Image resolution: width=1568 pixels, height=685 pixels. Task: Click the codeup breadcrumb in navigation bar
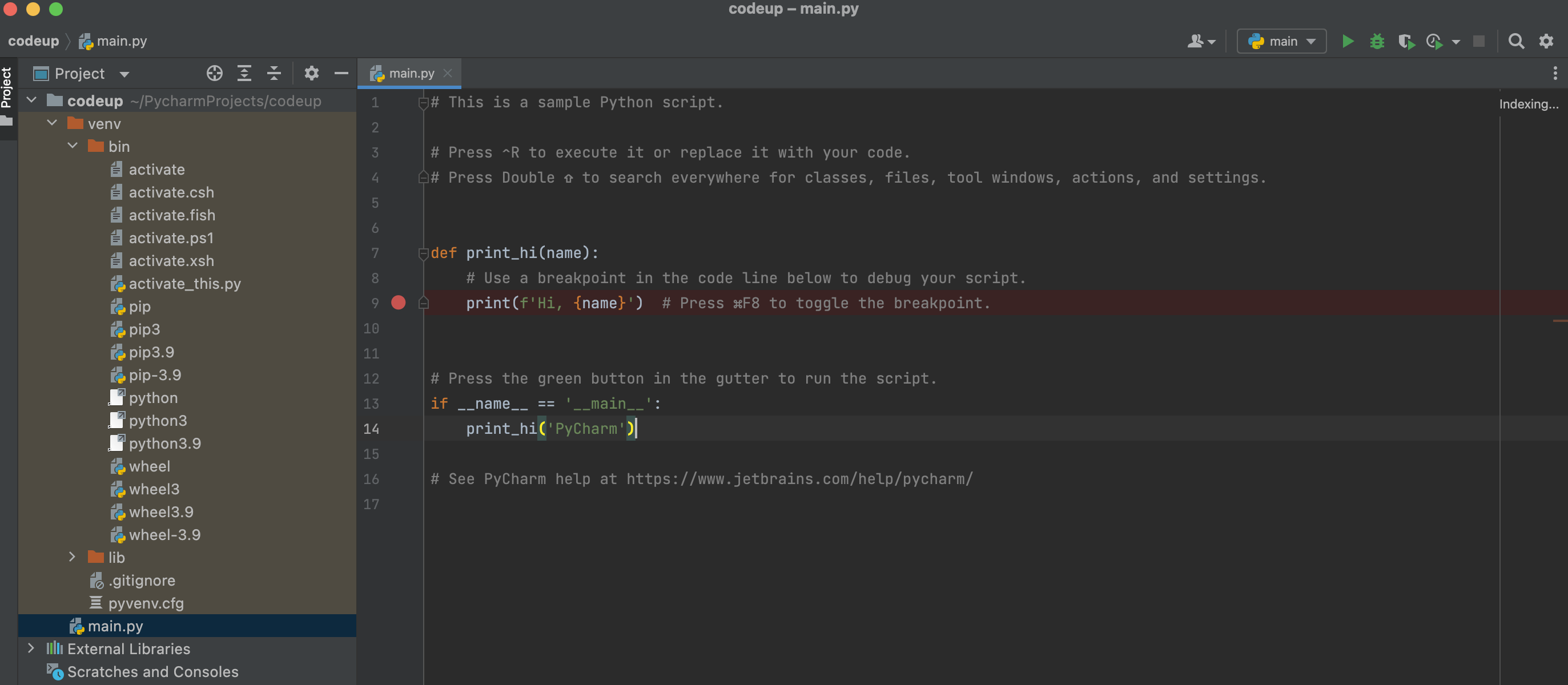pyautogui.click(x=34, y=41)
